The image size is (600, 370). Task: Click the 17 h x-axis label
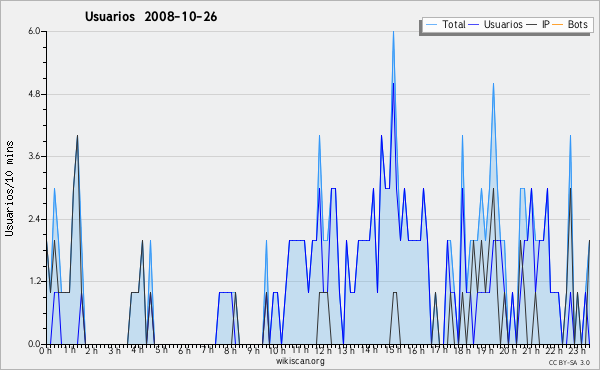point(439,350)
